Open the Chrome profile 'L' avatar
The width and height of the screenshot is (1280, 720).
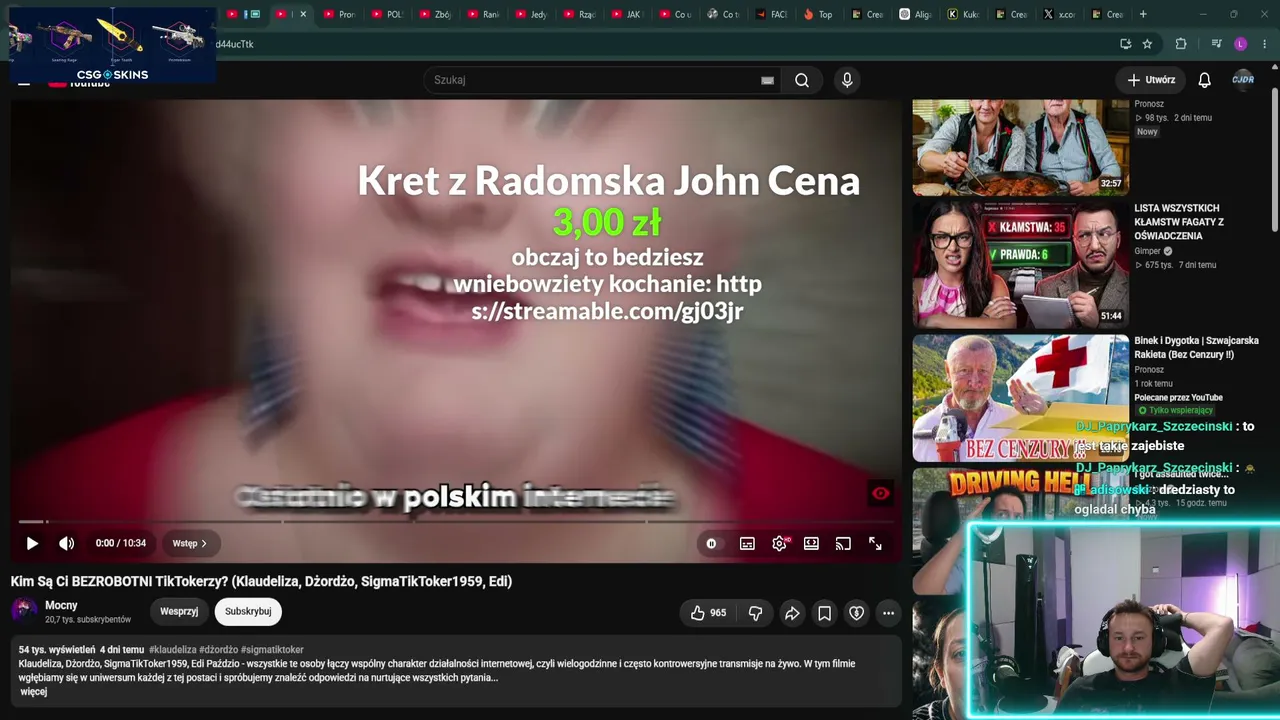(1241, 44)
